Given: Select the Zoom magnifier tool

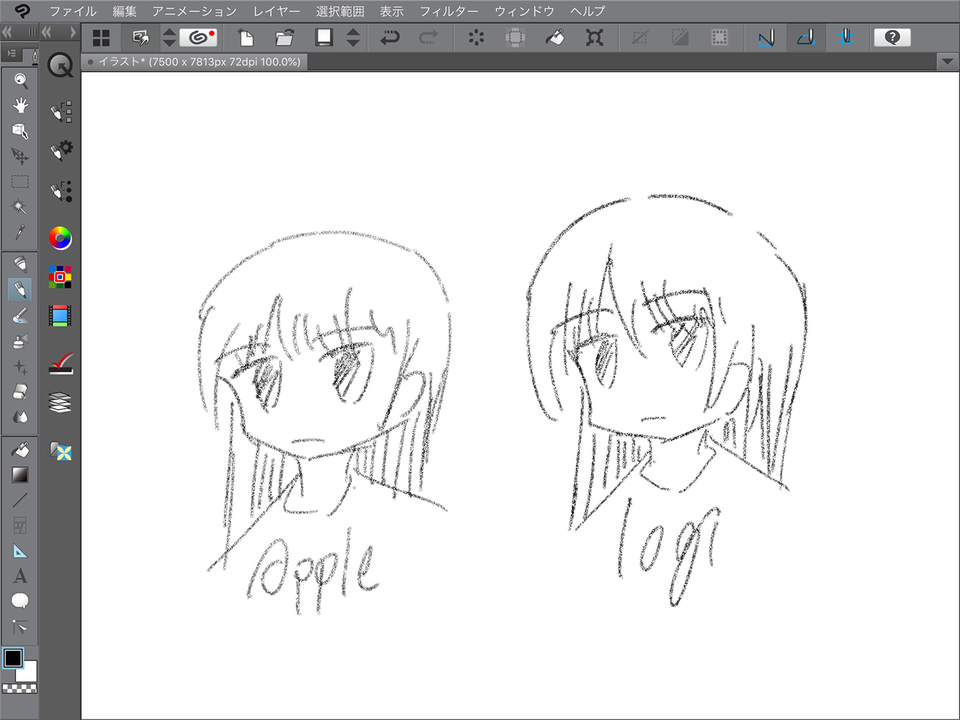Looking at the screenshot, I should (x=20, y=80).
